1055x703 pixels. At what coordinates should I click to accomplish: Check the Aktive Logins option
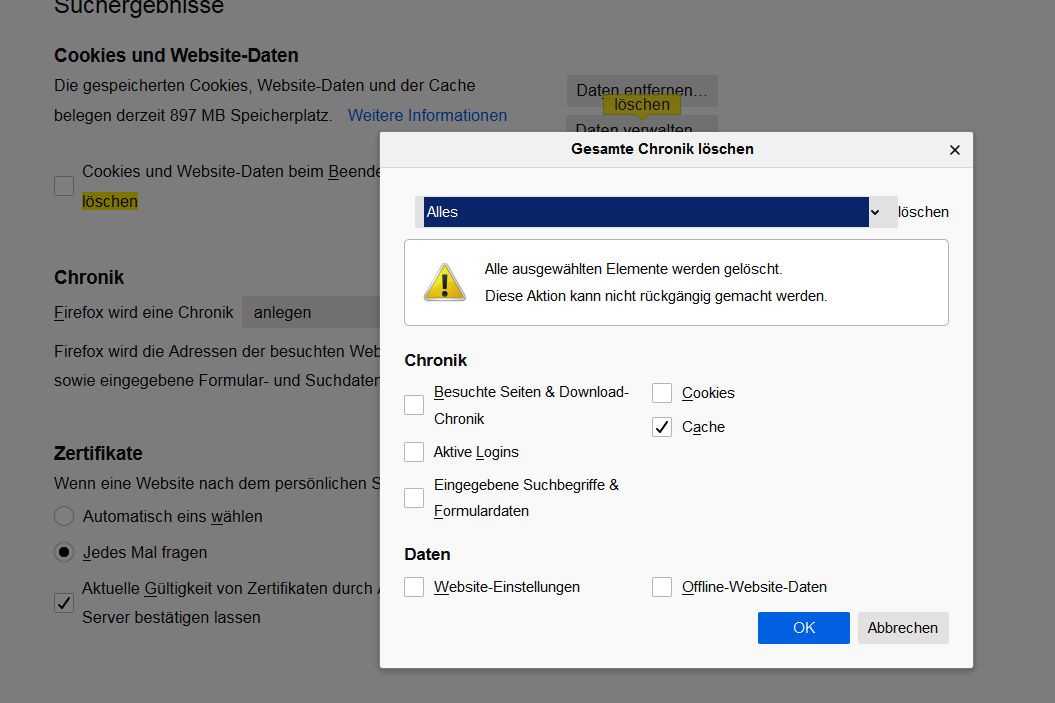(x=414, y=452)
